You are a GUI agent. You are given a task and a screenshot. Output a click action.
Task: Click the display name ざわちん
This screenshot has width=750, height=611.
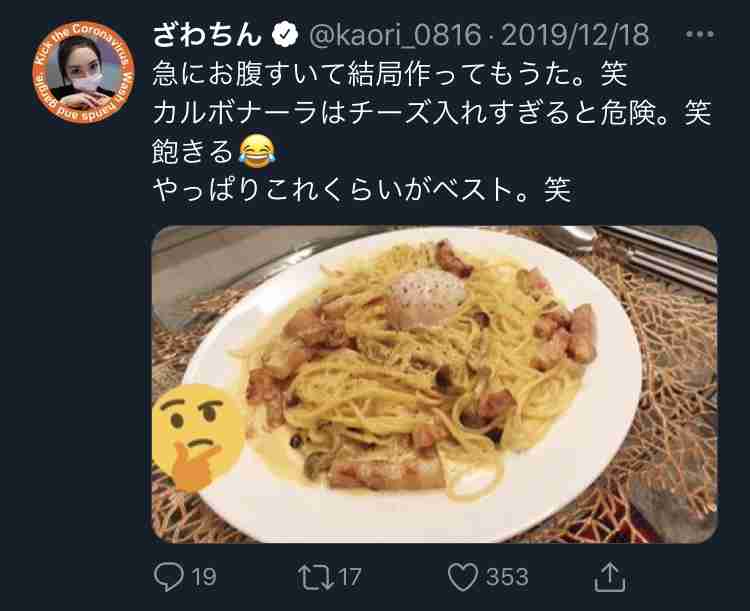[208, 35]
